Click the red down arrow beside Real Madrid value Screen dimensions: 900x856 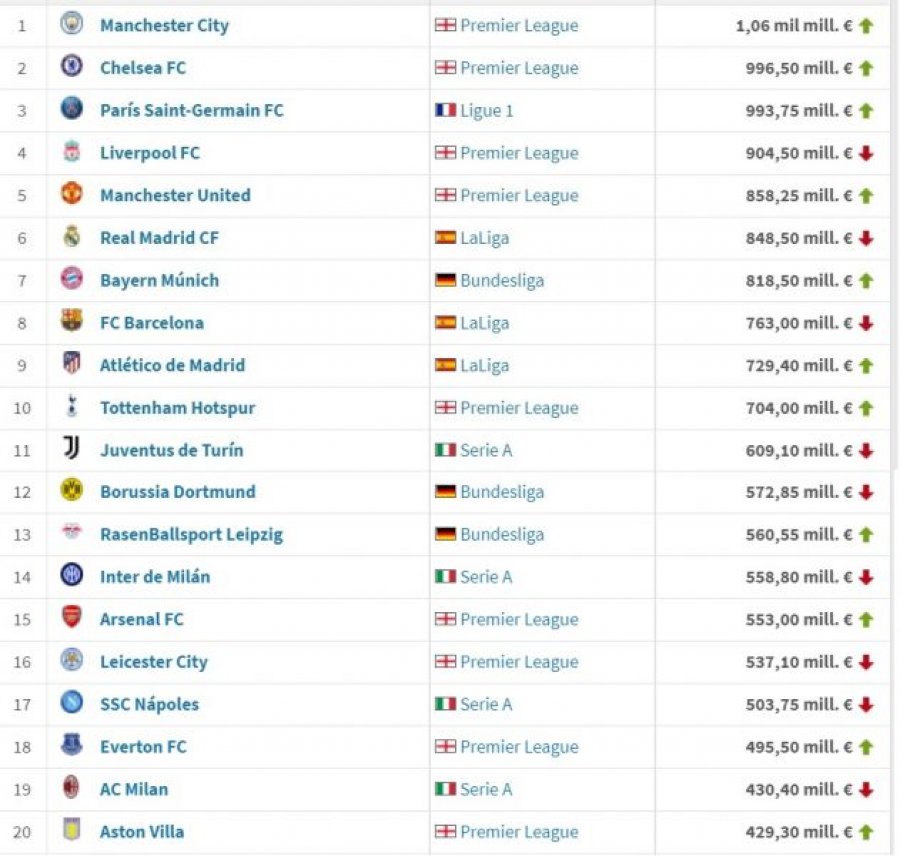point(866,238)
